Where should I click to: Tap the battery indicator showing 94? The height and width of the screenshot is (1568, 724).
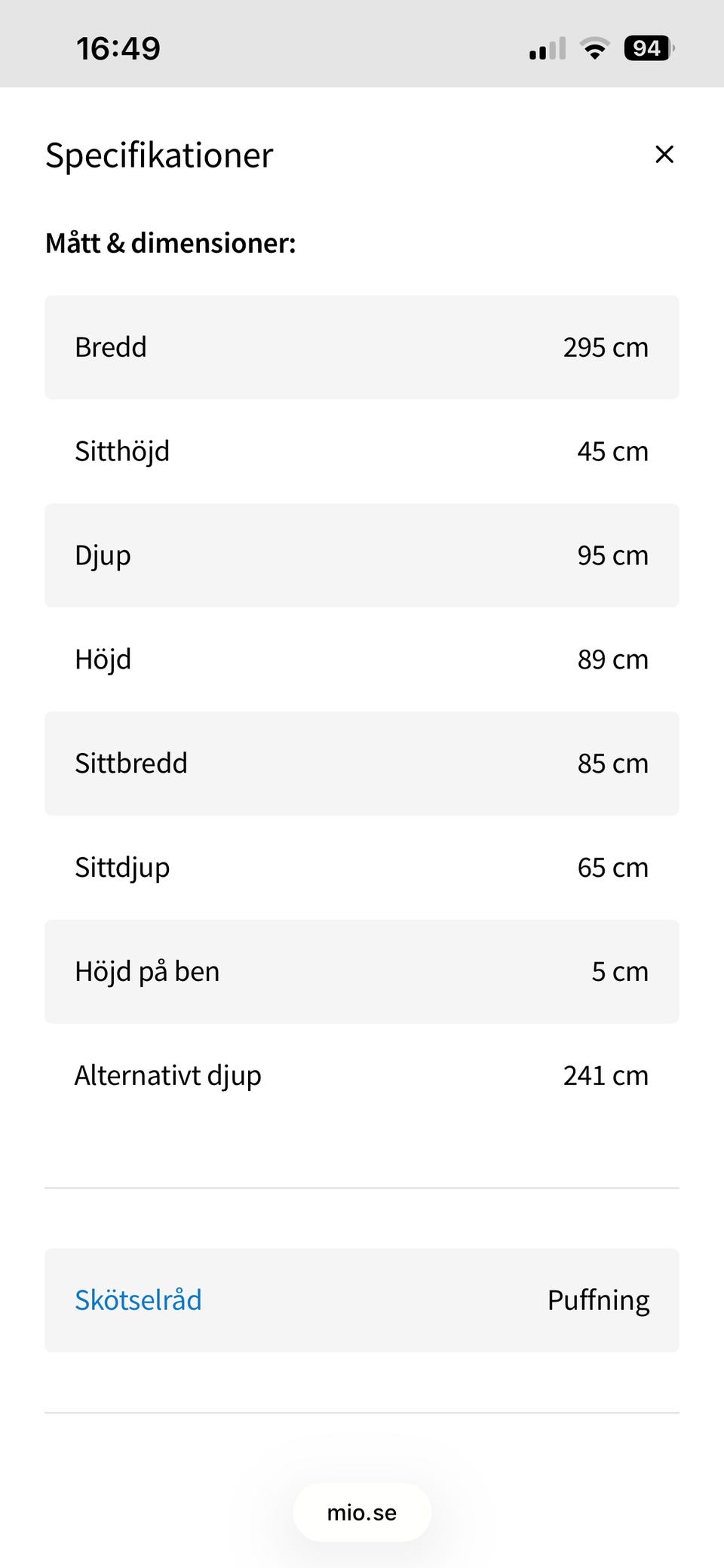click(648, 49)
